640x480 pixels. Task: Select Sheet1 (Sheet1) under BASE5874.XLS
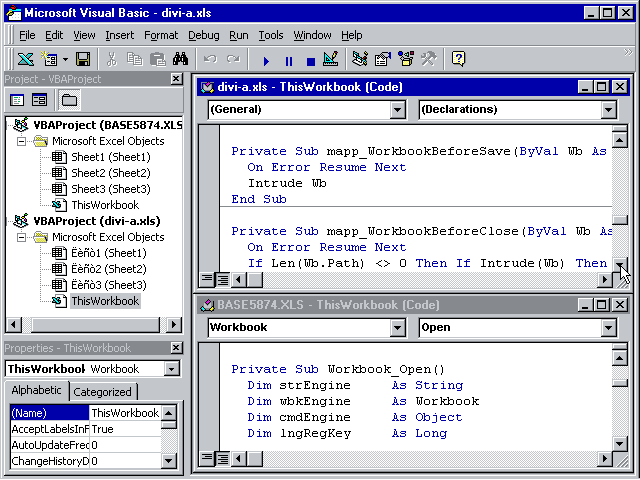111,157
